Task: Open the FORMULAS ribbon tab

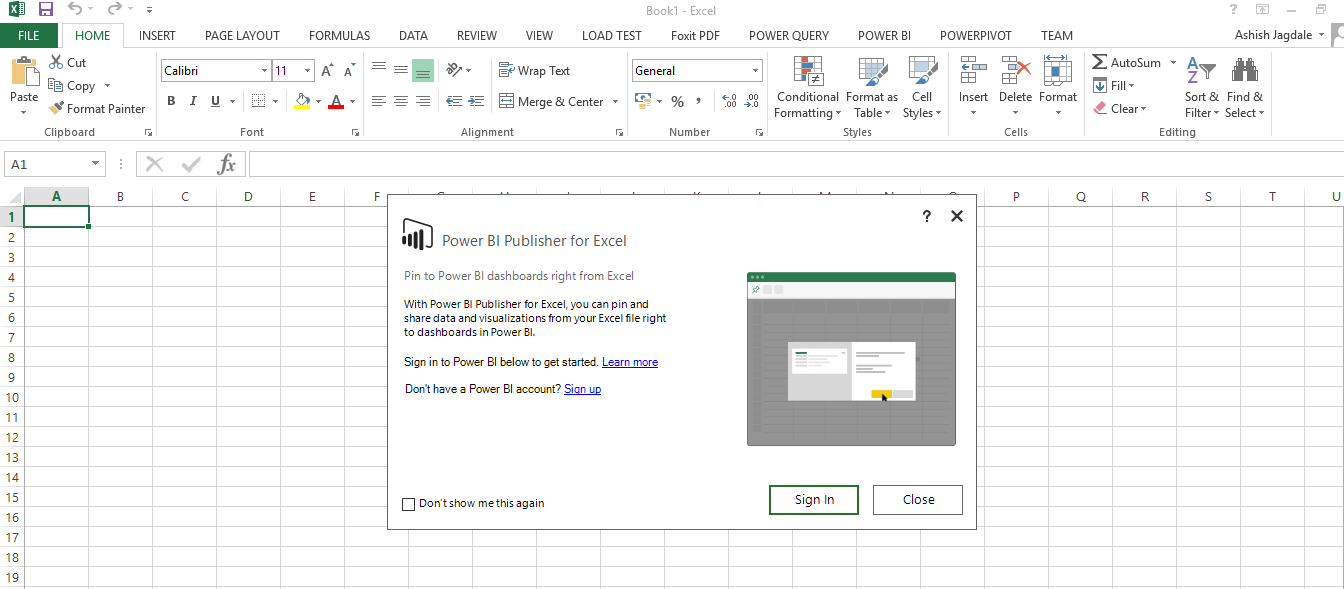Action: pyautogui.click(x=338, y=35)
